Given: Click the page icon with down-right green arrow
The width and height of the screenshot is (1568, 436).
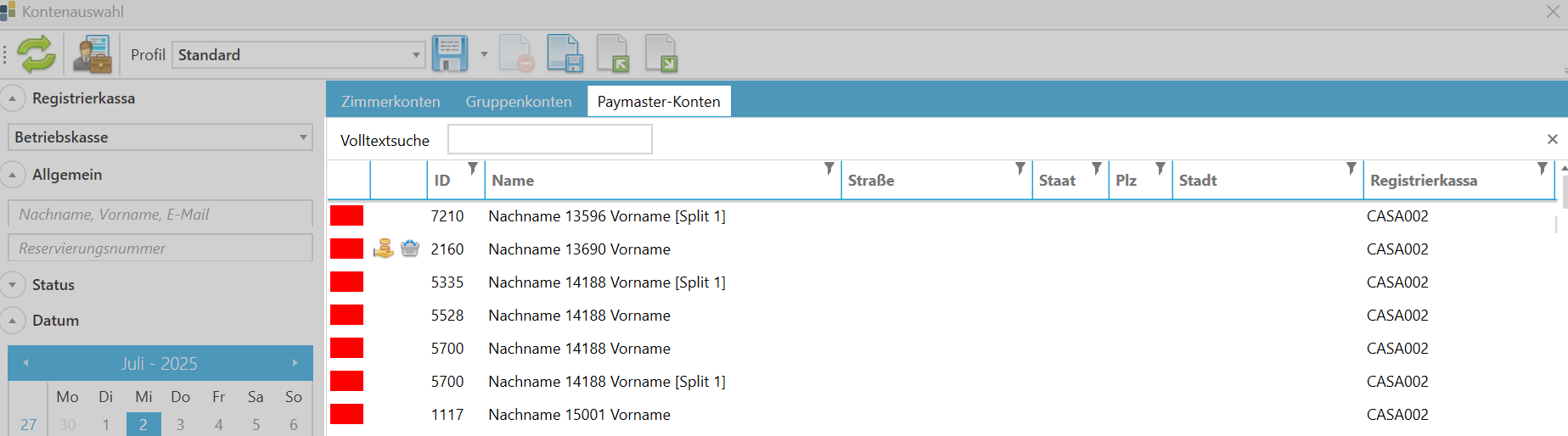Looking at the screenshot, I should [661, 54].
